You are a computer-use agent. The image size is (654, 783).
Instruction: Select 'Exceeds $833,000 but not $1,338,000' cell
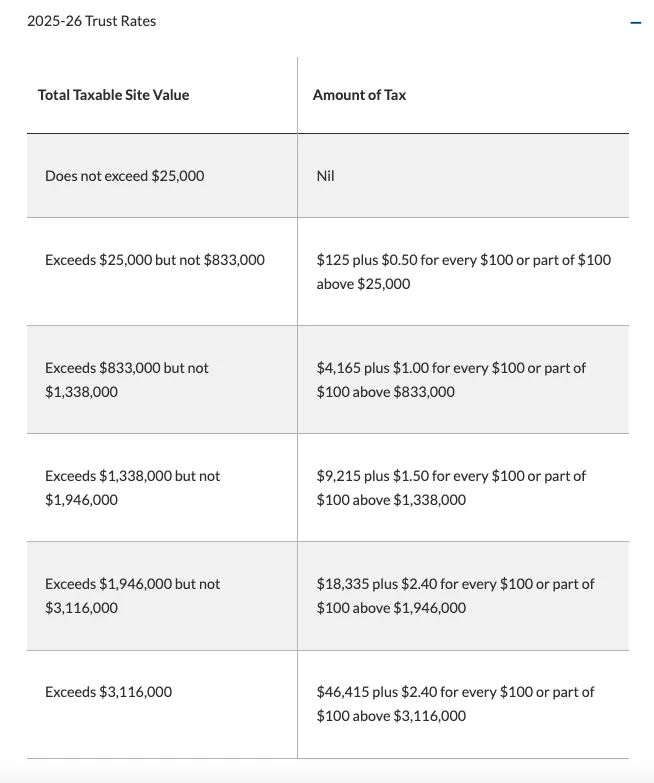[127, 379]
